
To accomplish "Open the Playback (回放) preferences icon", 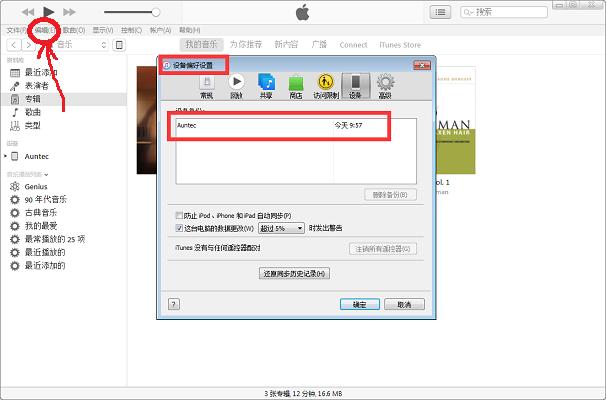I will click(237, 87).
